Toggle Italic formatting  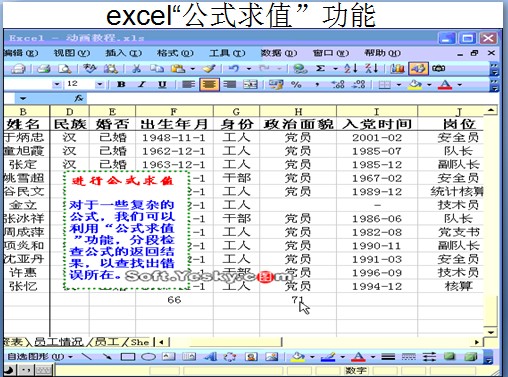[142, 85]
